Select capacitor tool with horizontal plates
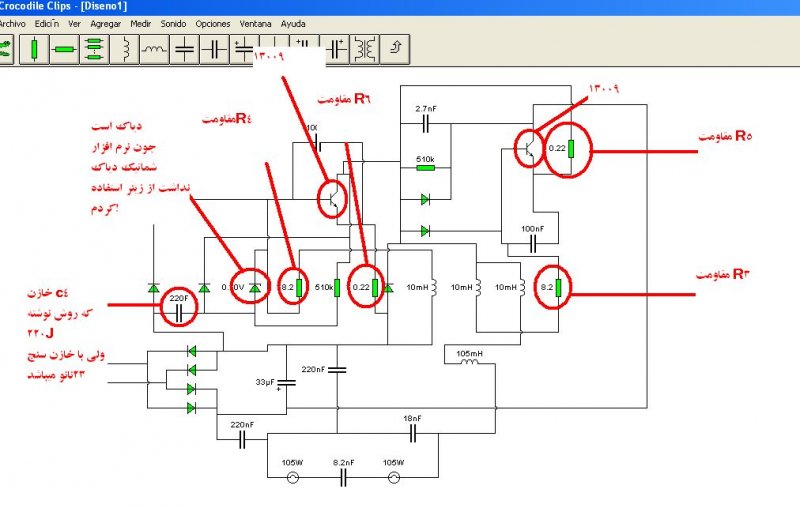Screen dimensions: 800x508 pyautogui.click(x=184, y=49)
